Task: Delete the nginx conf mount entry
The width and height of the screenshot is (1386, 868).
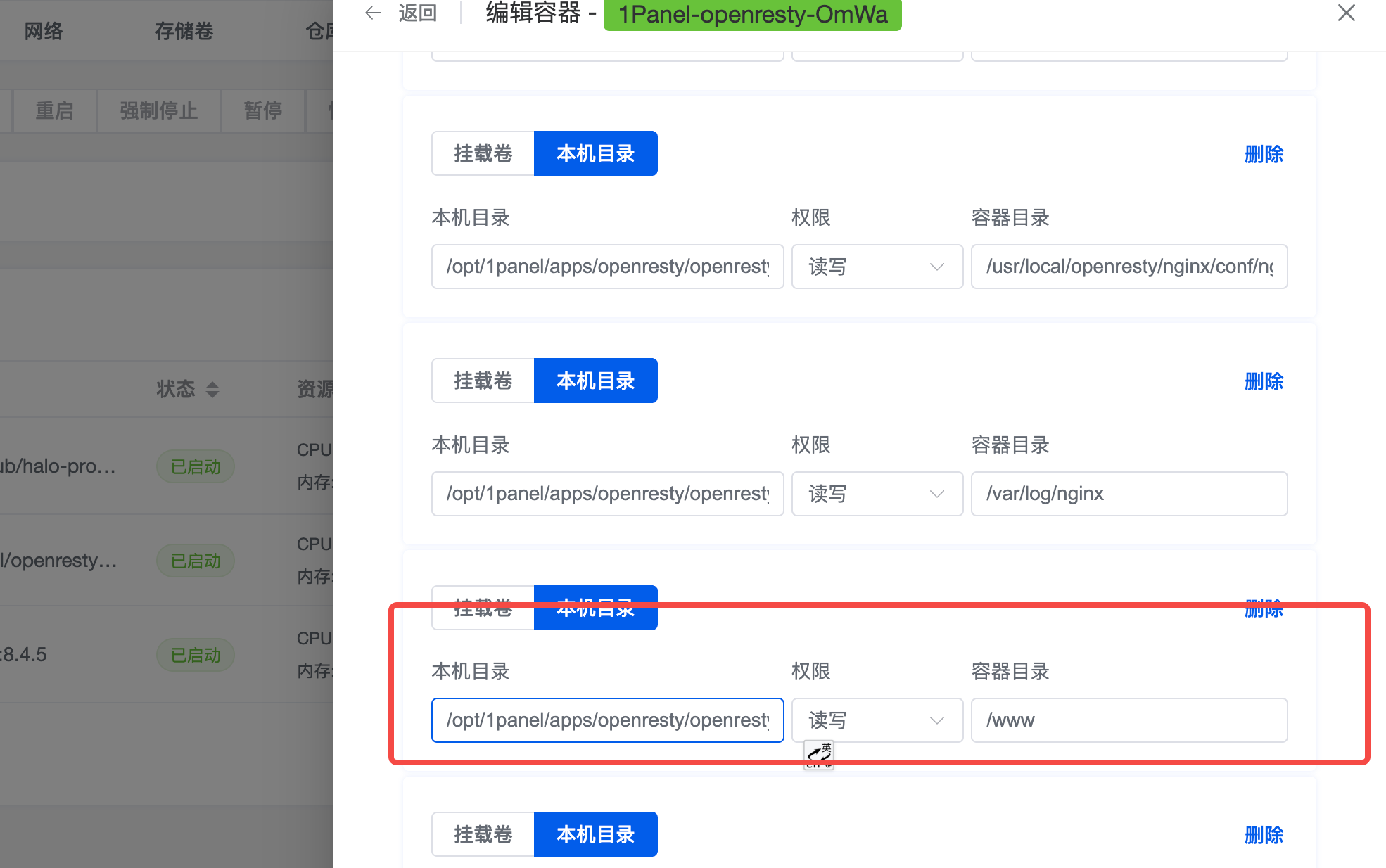Action: click(x=1264, y=154)
